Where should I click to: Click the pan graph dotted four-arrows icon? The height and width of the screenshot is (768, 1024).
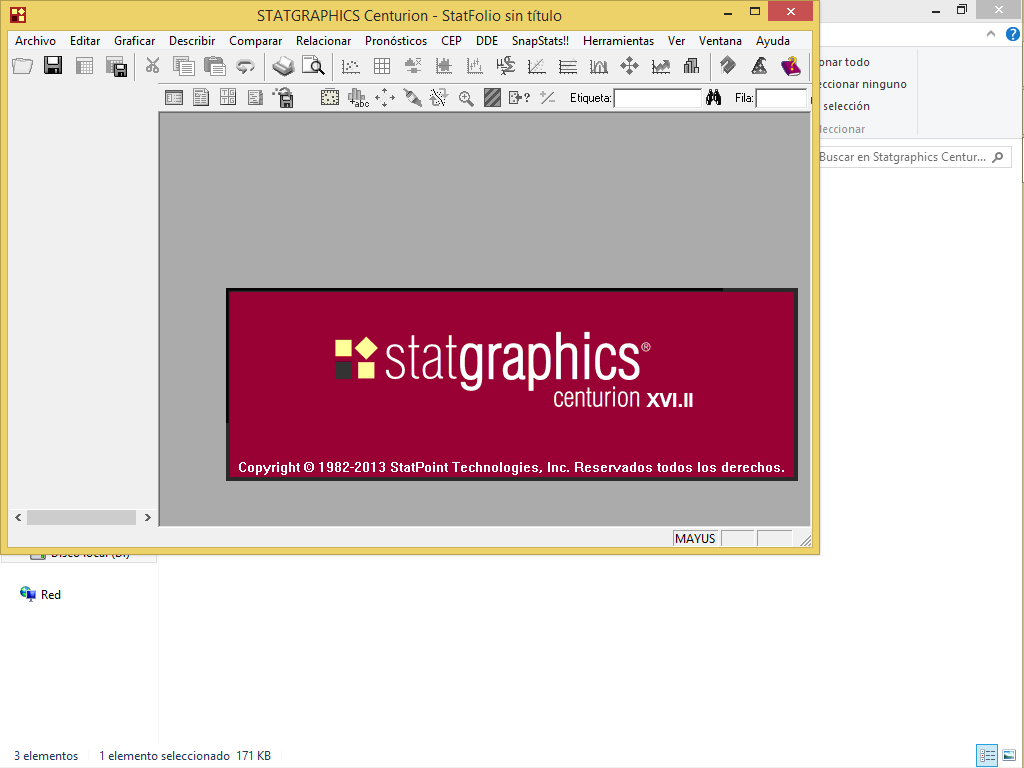pyautogui.click(x=385, y=98)
